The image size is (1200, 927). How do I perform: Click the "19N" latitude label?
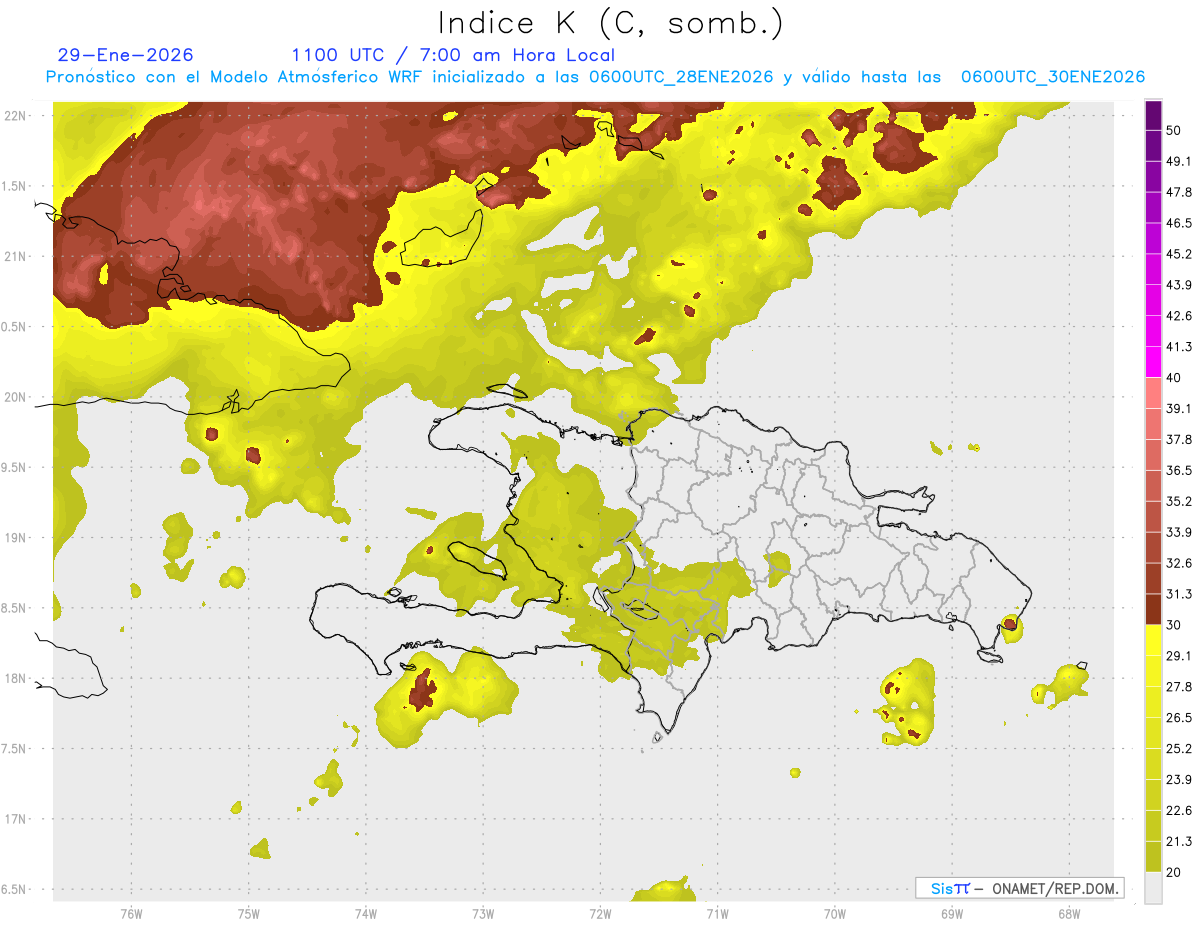pos(16,538)
